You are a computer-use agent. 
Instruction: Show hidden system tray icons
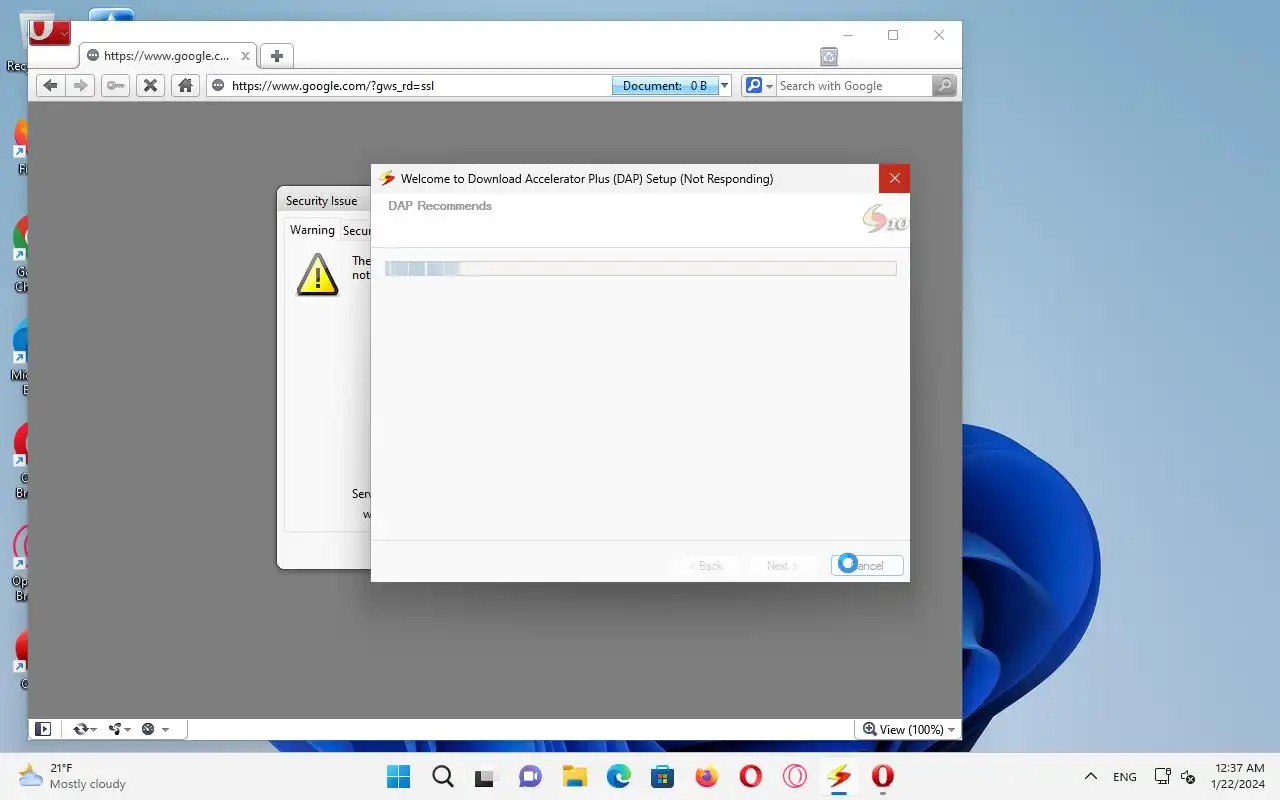coord(1090,777)
